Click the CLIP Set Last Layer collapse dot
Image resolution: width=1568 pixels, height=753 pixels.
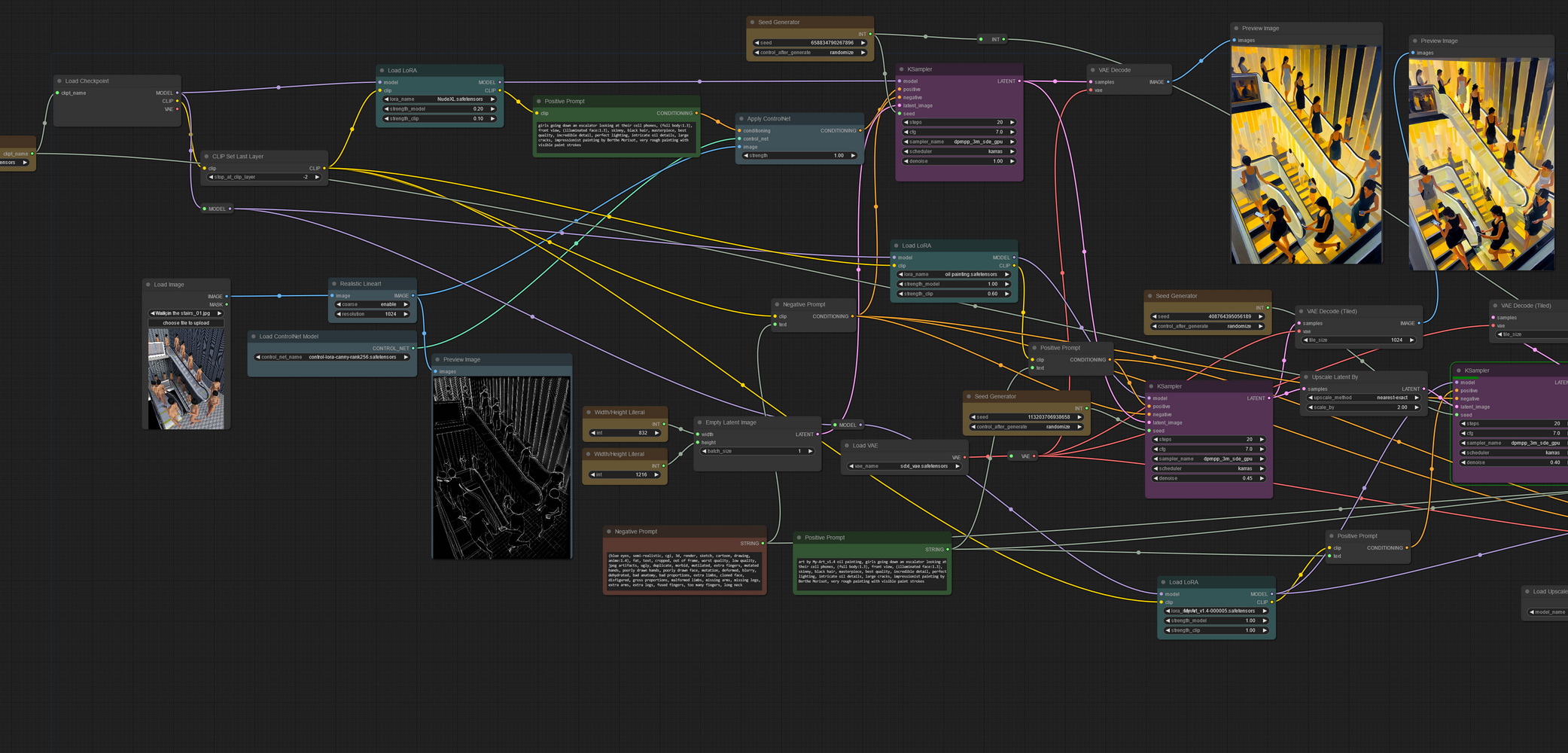tap(206, 157)
